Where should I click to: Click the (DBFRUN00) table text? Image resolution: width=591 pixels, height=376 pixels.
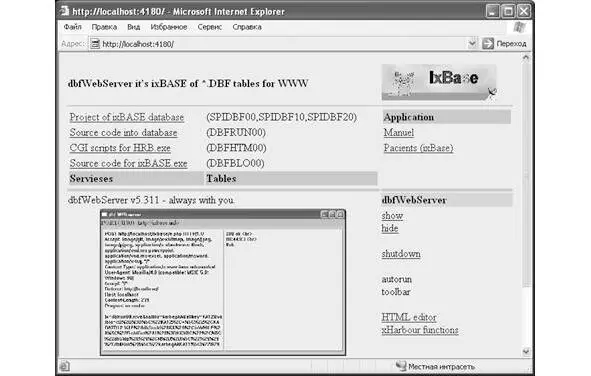coord(236,133)
